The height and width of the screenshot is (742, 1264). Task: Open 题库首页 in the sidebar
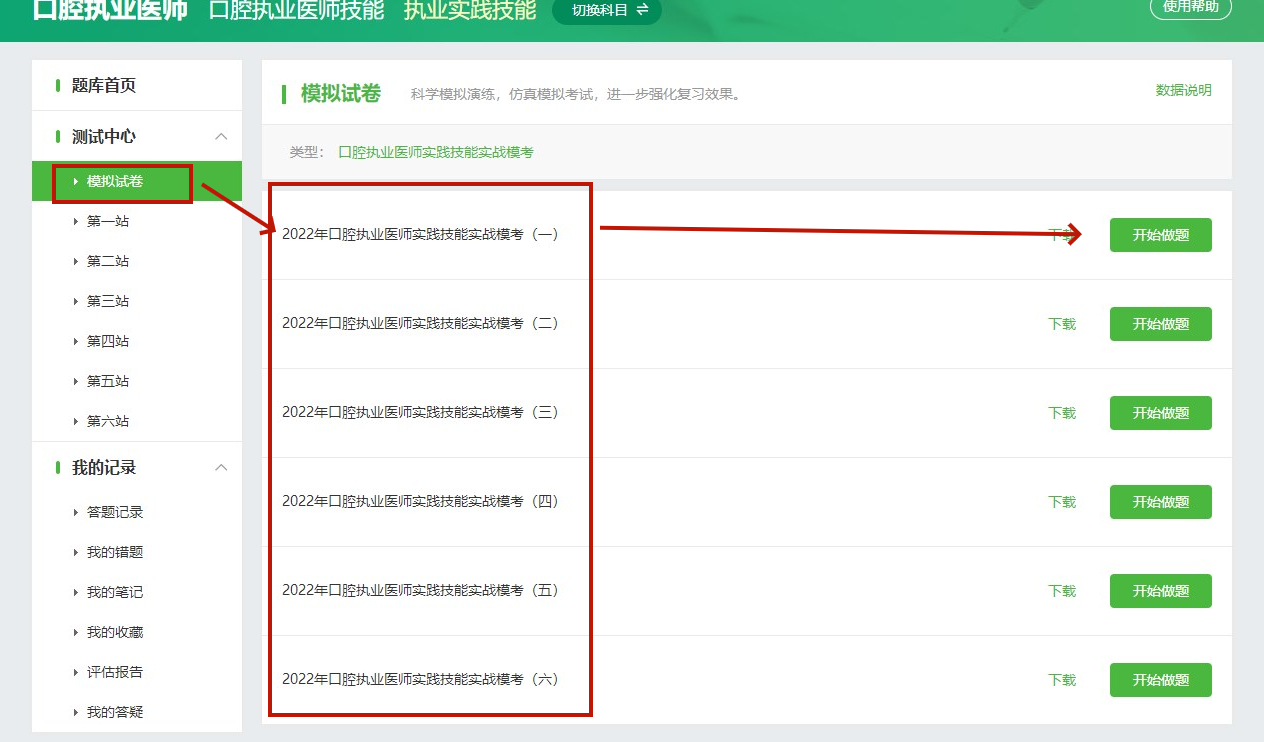coord(103,86)
